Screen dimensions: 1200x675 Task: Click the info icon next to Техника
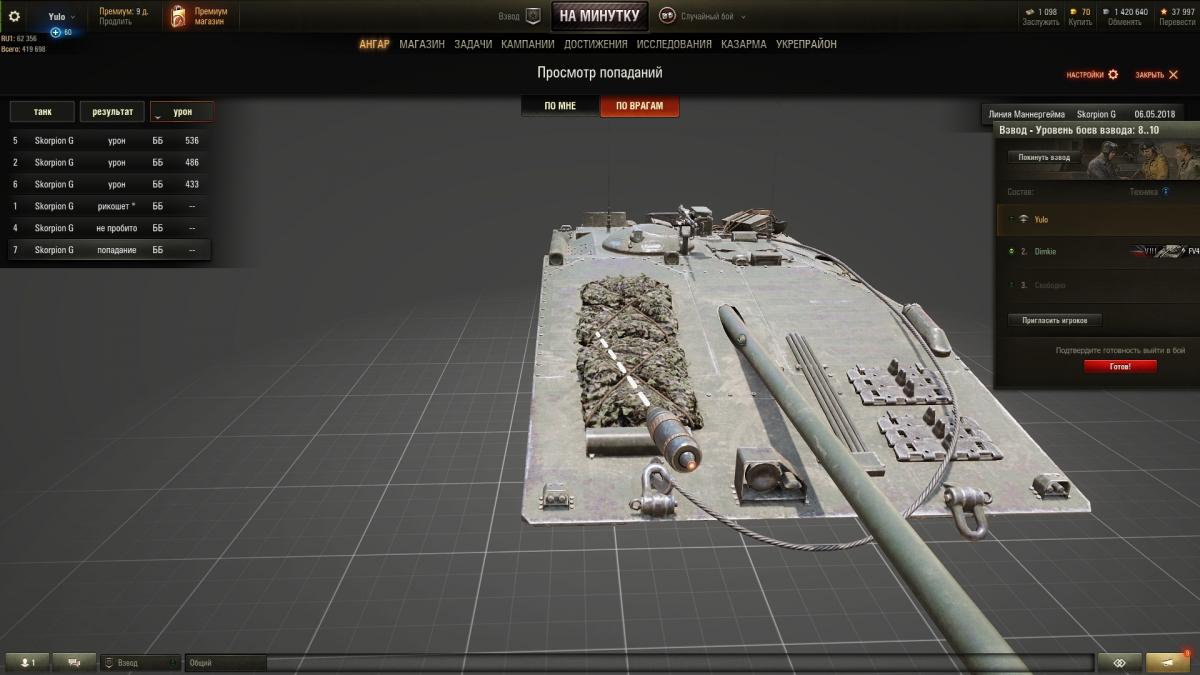point(1165,191)
